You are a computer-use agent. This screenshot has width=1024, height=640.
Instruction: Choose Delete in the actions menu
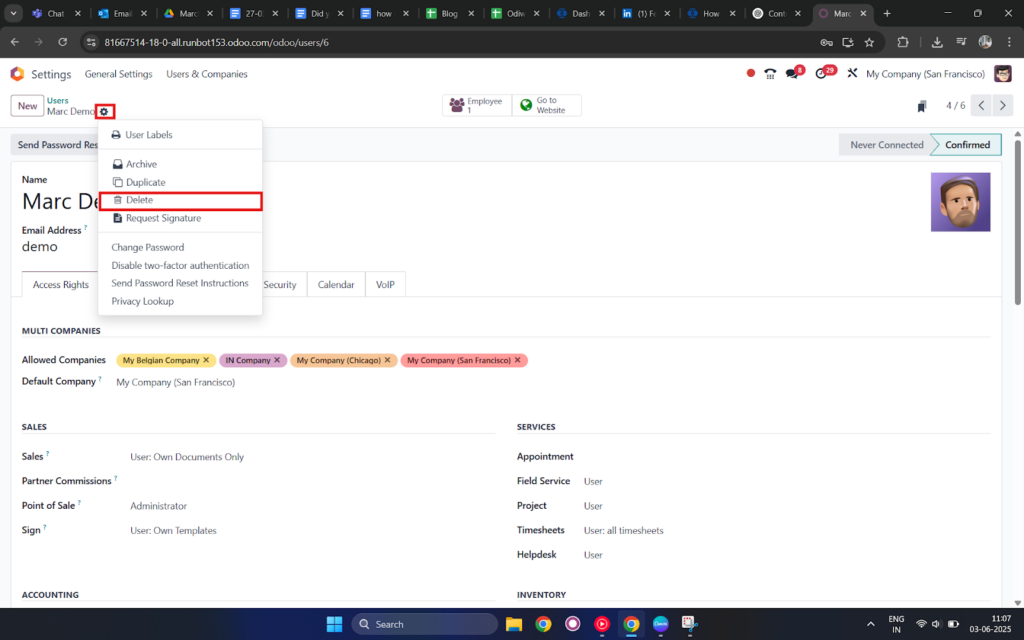180,200
